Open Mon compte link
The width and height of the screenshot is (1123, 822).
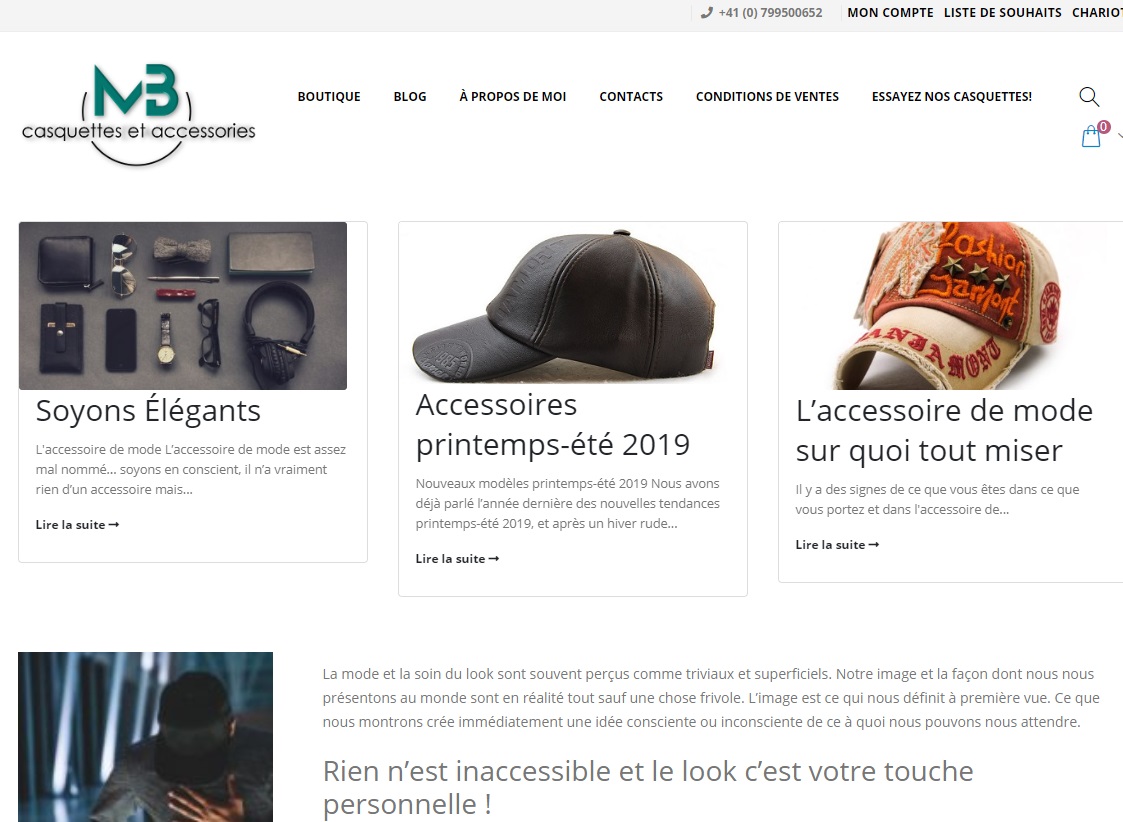[x=890, y=13]
